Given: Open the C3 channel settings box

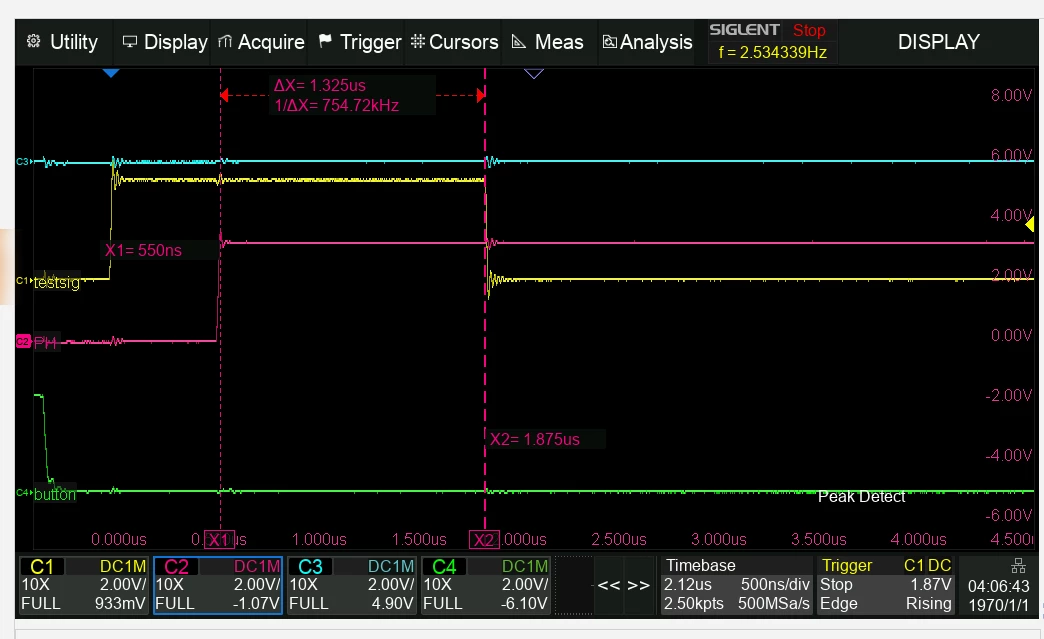Looking at the screenshot, I should [352, 585].
